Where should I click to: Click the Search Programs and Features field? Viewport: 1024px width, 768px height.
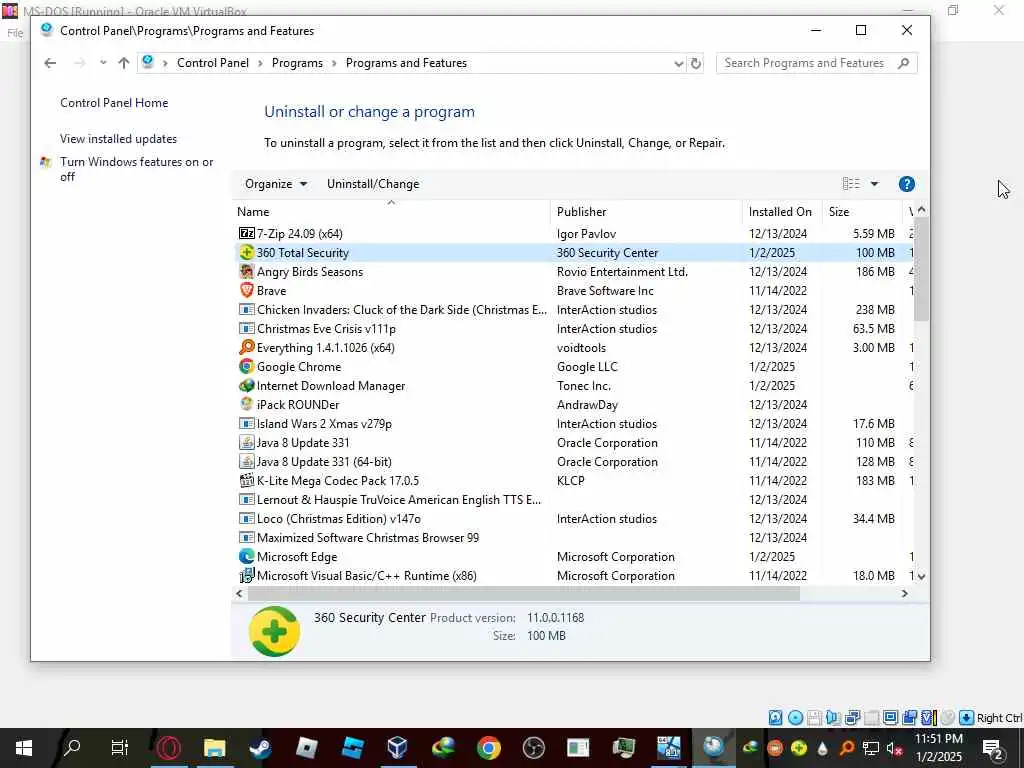click(x=816, y=63)
